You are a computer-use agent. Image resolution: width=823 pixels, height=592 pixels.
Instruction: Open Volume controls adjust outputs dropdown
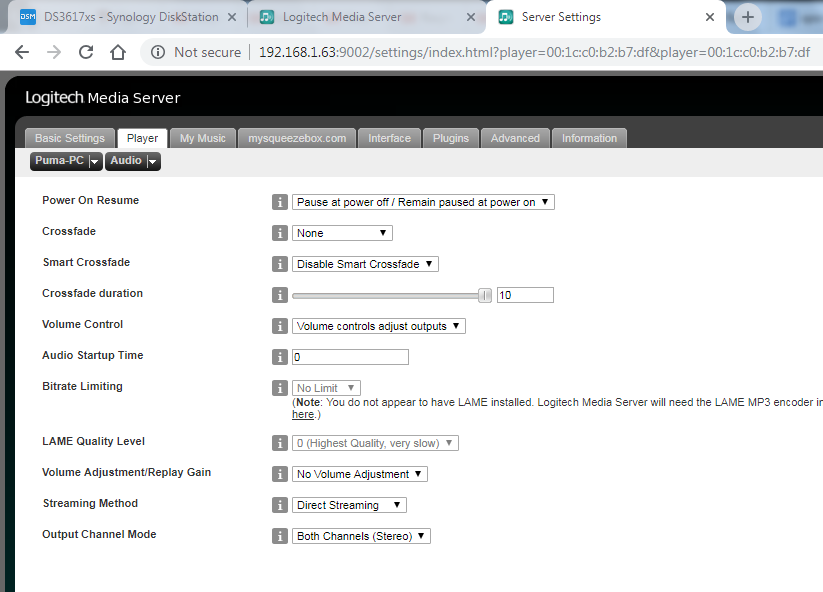[x=379, y=326]
